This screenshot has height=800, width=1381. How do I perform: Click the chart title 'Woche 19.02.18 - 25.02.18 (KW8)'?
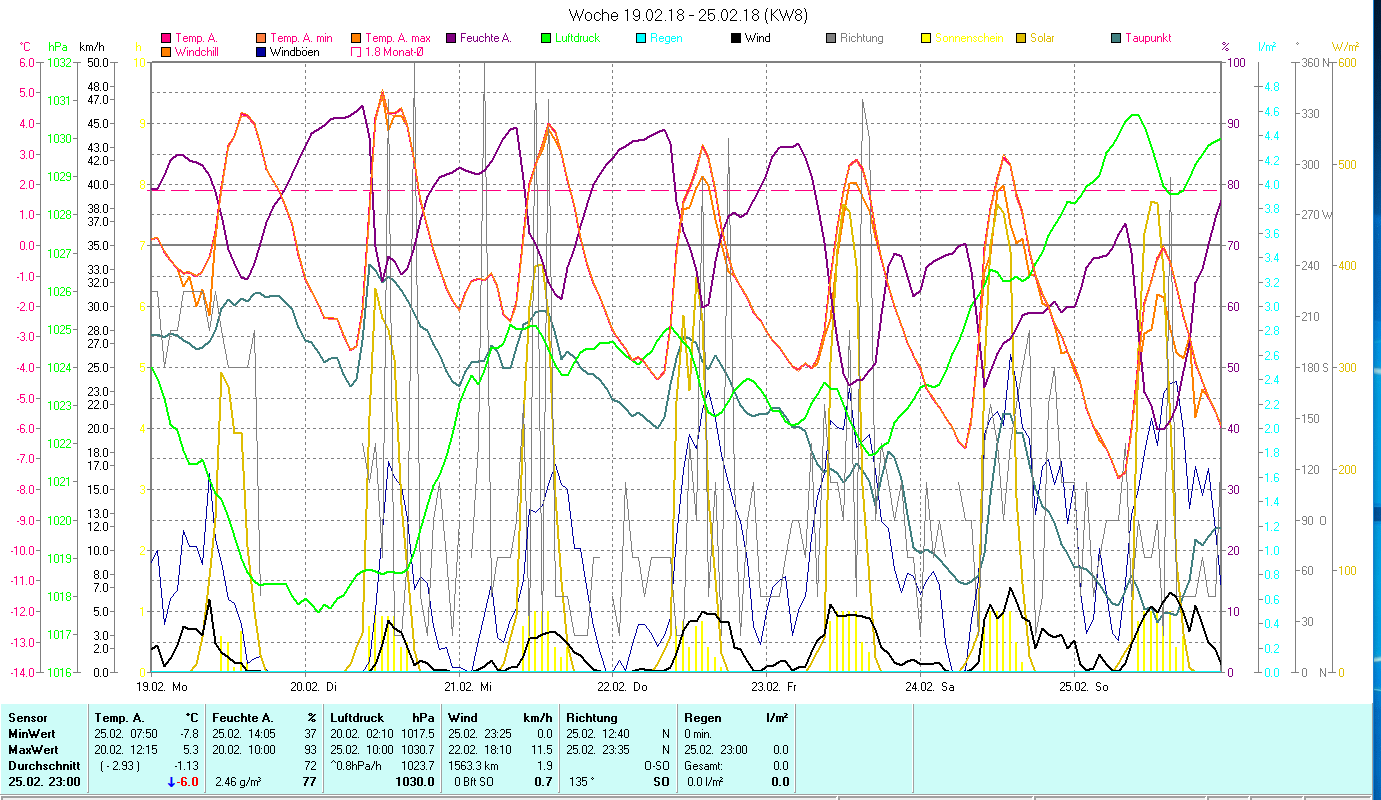click(x=688, y=15)
